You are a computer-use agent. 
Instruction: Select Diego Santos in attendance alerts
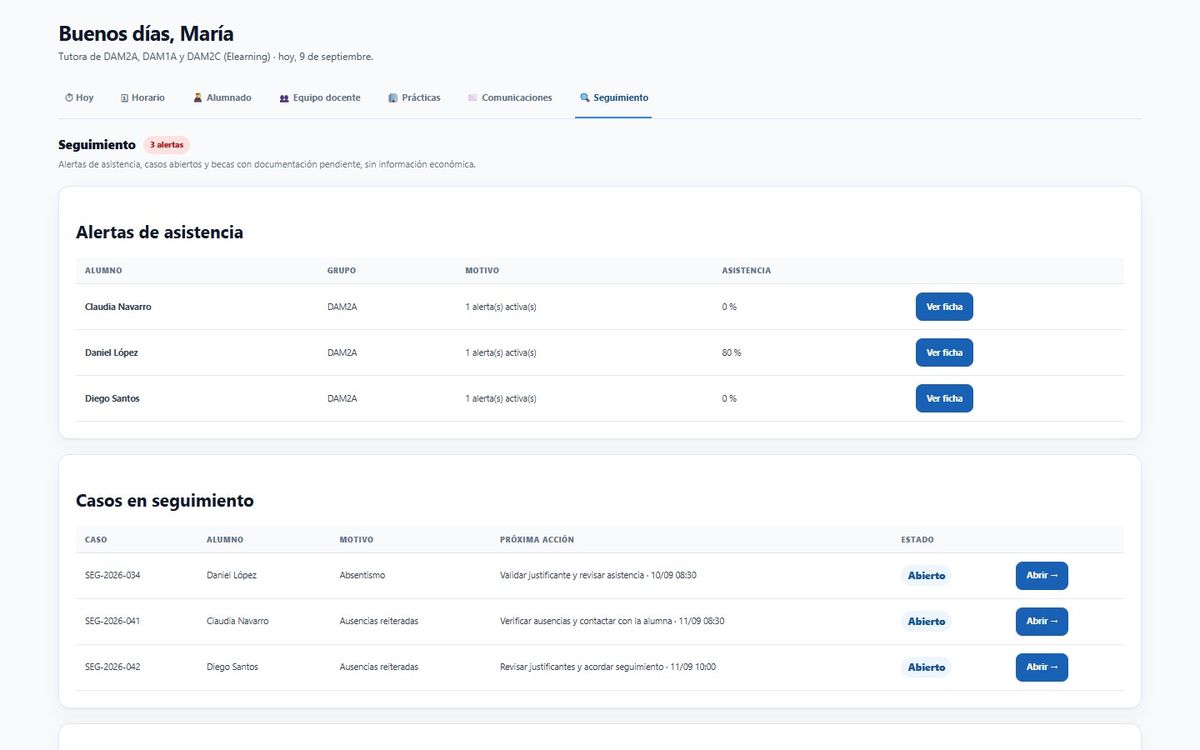tap(112, 399)
